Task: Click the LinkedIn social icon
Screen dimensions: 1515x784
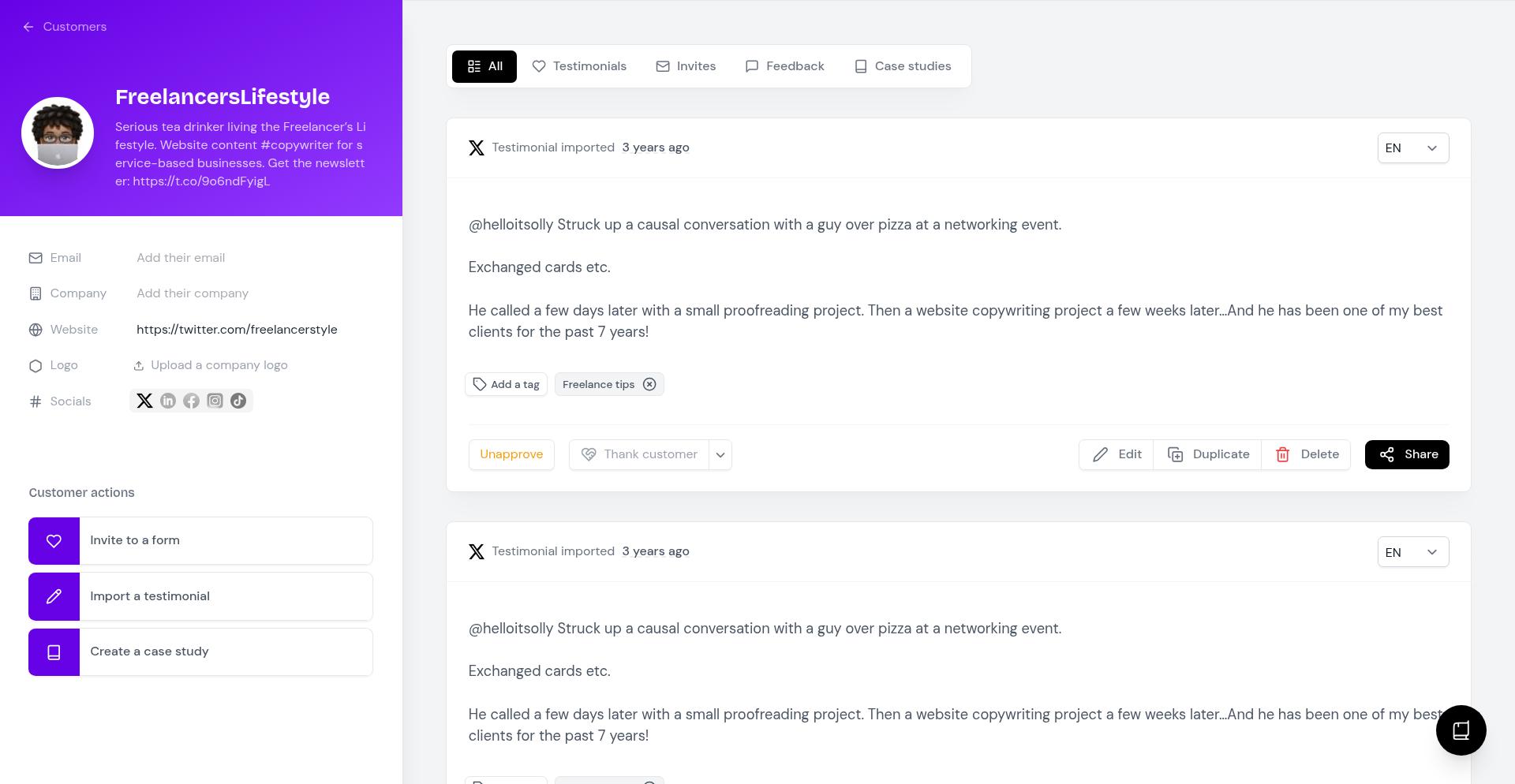Action: 168,401
